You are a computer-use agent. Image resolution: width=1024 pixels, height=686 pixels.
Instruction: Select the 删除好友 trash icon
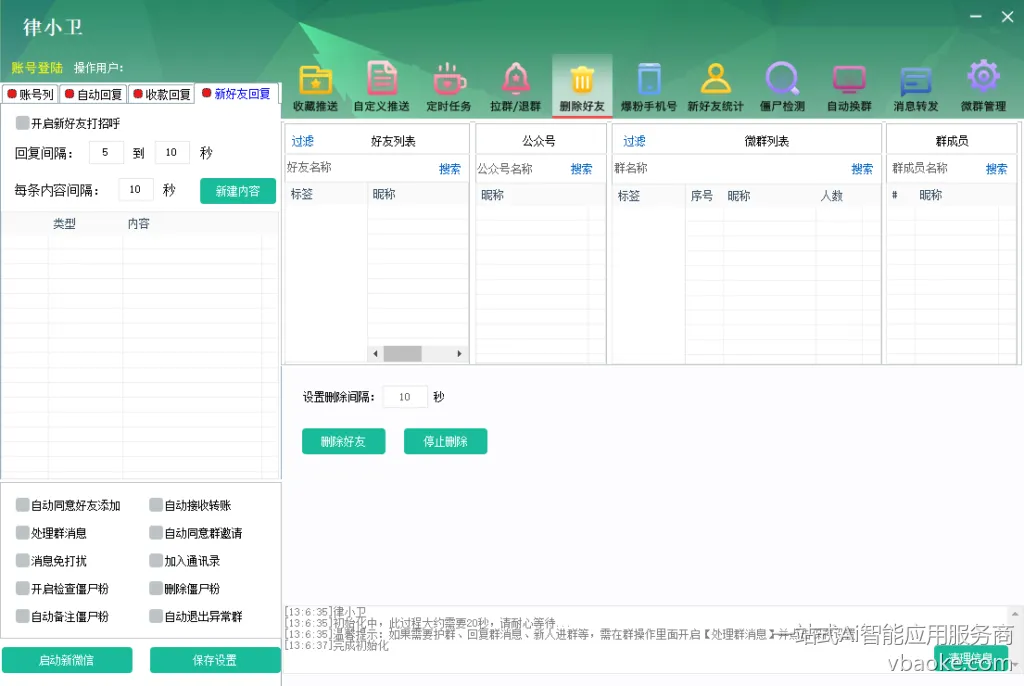tap(582, 87)
